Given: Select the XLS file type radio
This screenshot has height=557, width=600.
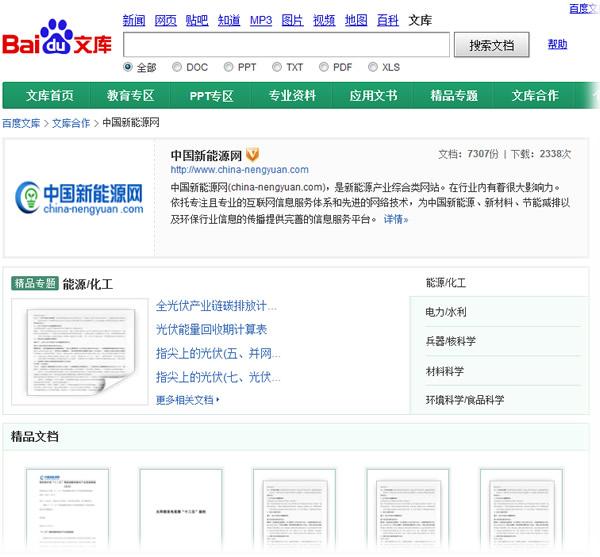Looking at the screenshot, I should (x=373, y=67).
